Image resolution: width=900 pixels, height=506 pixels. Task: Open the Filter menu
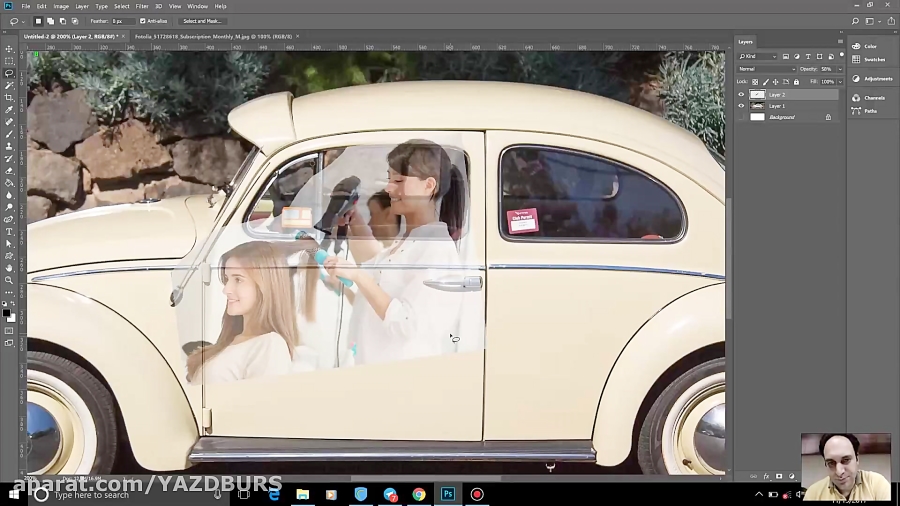[x=142, y=6]
